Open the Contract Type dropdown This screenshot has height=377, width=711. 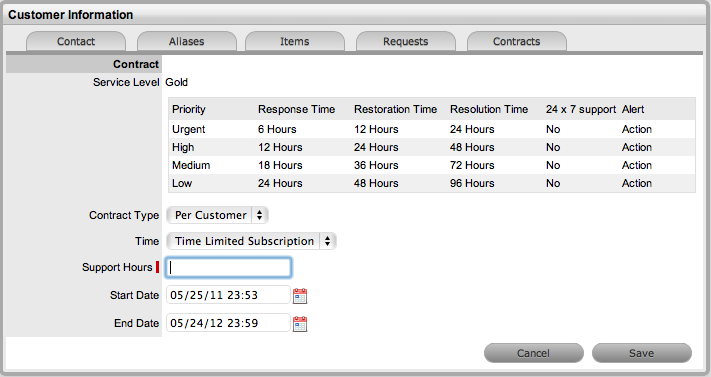(x=217, y=215)
